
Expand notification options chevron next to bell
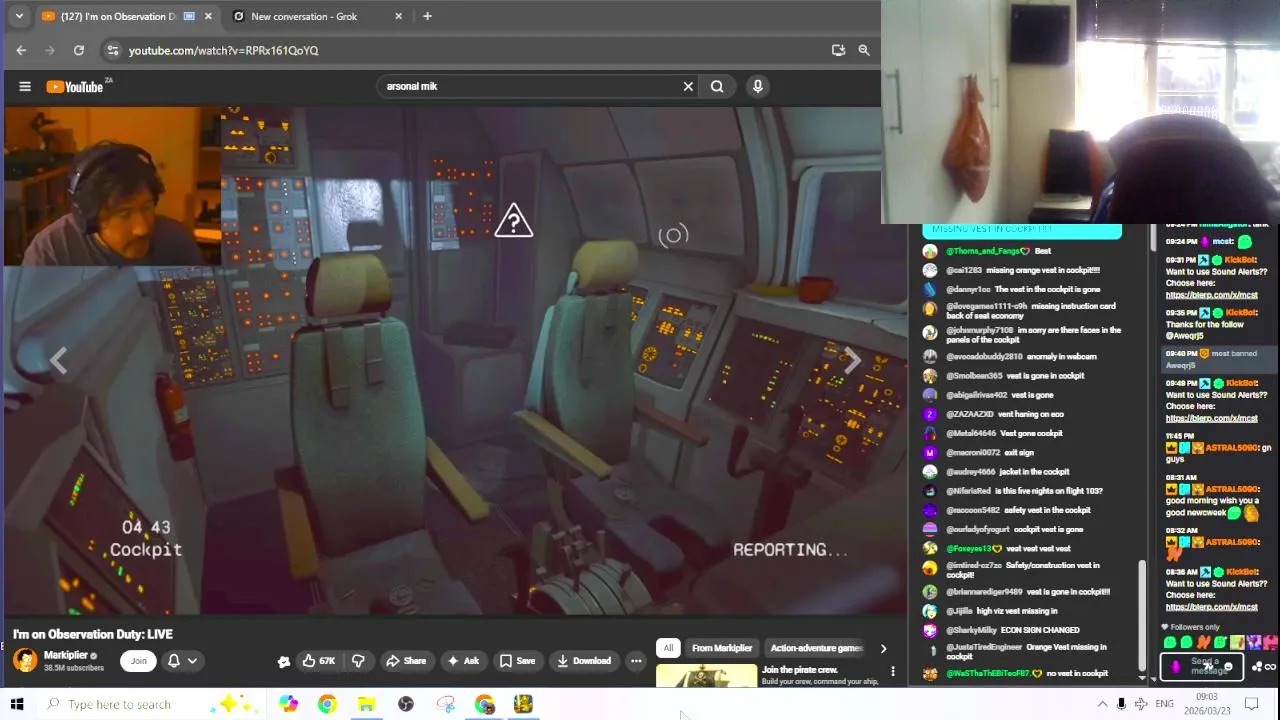click(x=192, y=661)
